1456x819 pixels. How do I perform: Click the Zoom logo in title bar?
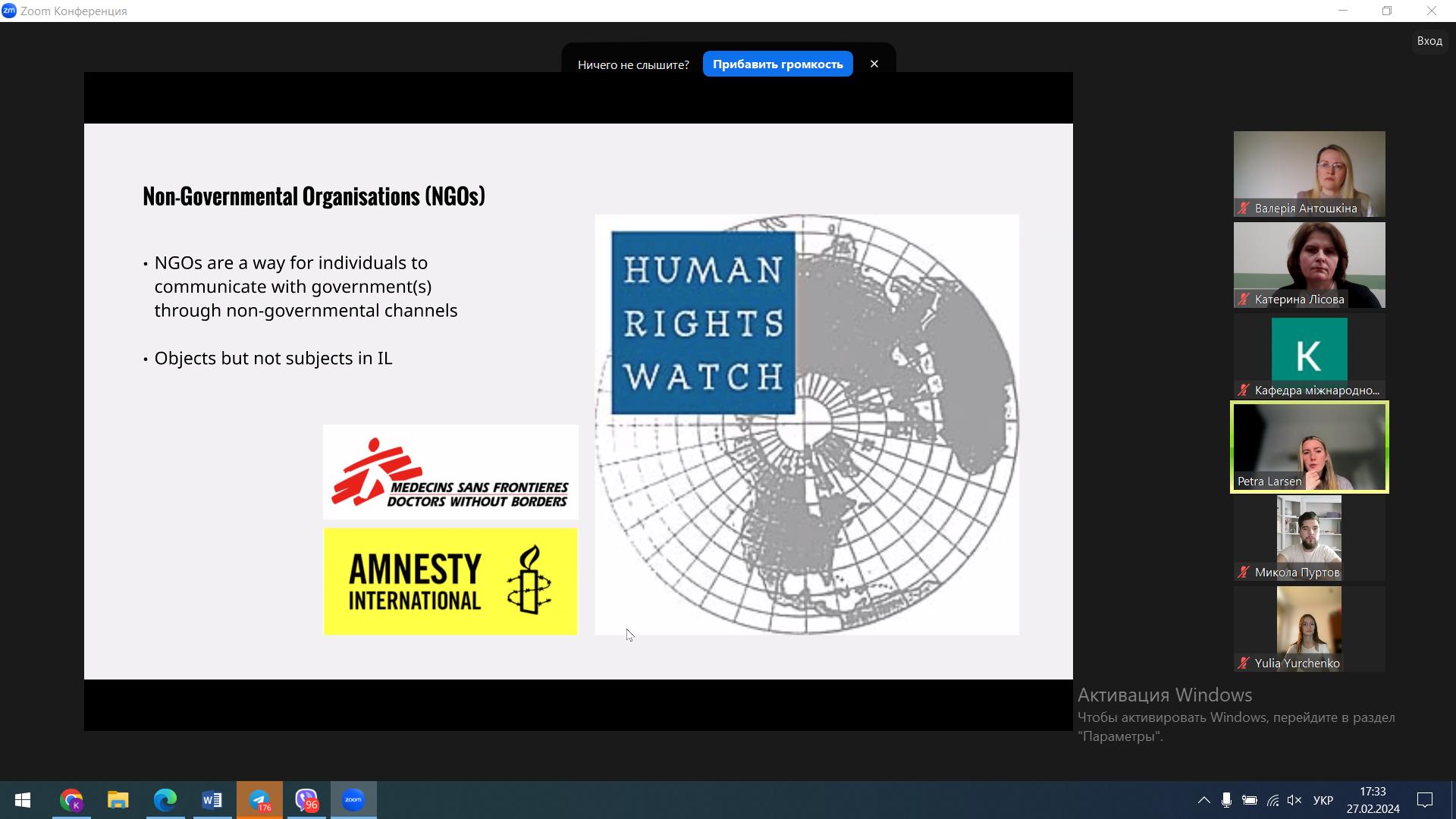(x=9, y=11)
